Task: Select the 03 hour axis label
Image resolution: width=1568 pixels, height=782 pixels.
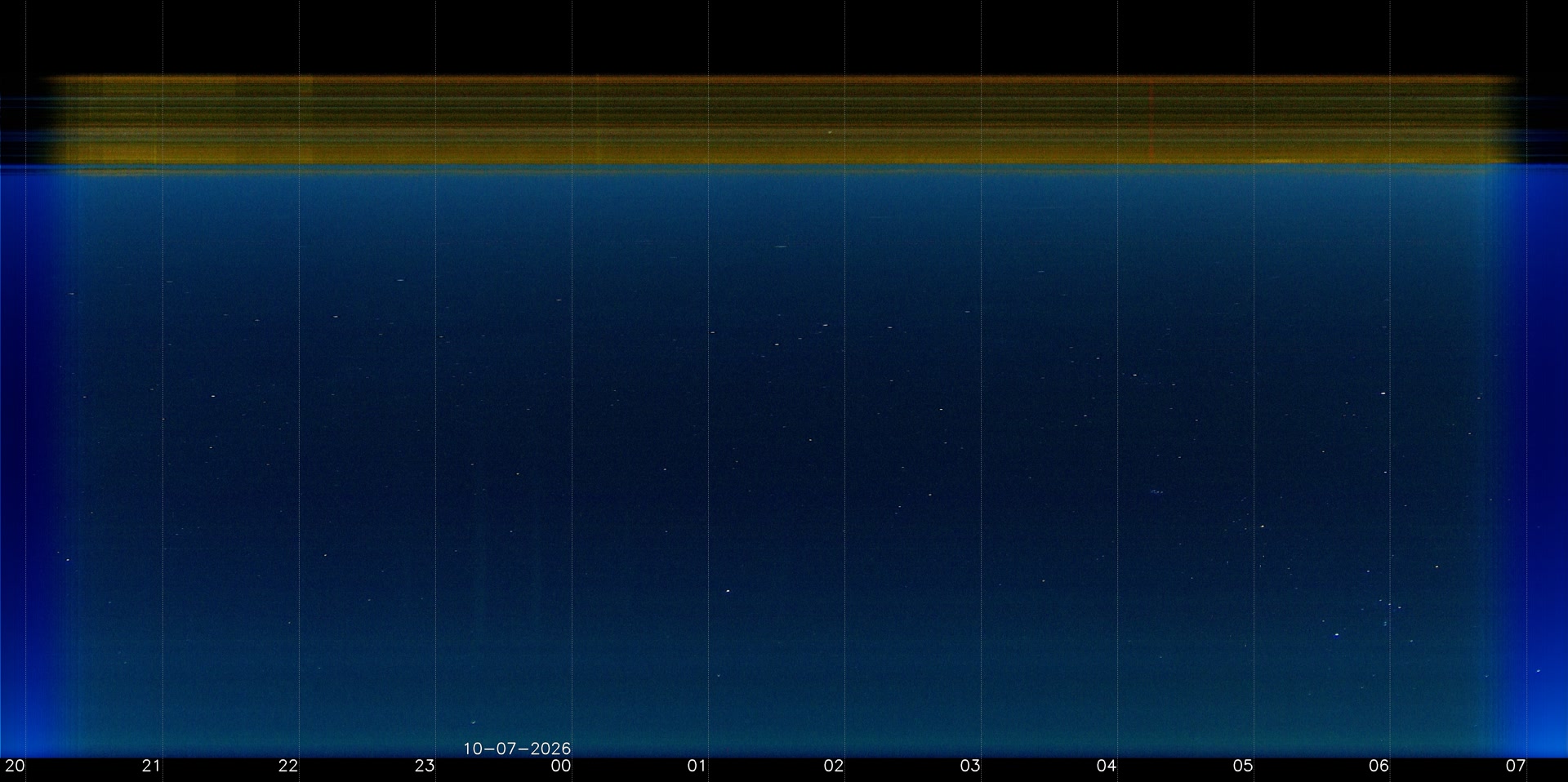Action: [969, 766]
